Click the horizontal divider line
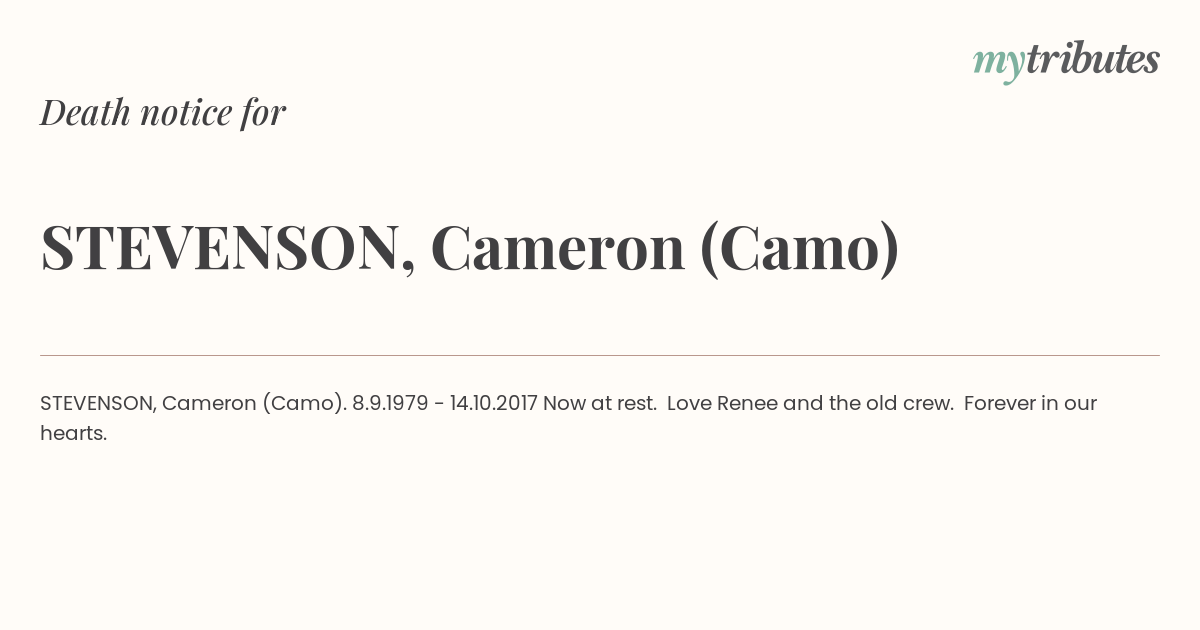Image resolution: width=1200 pixels, height=630 pixels. coord(600,355)
